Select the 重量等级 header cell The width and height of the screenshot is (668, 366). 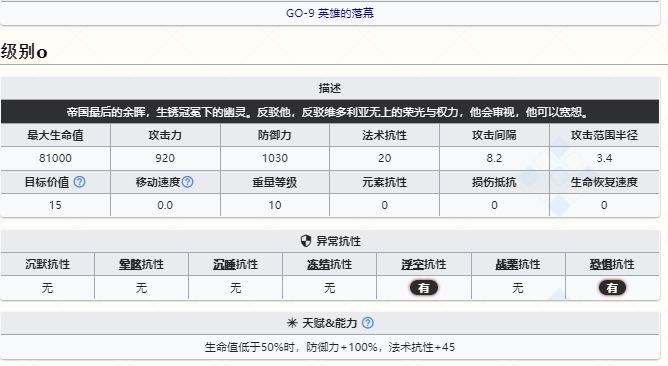click(275, 182)
